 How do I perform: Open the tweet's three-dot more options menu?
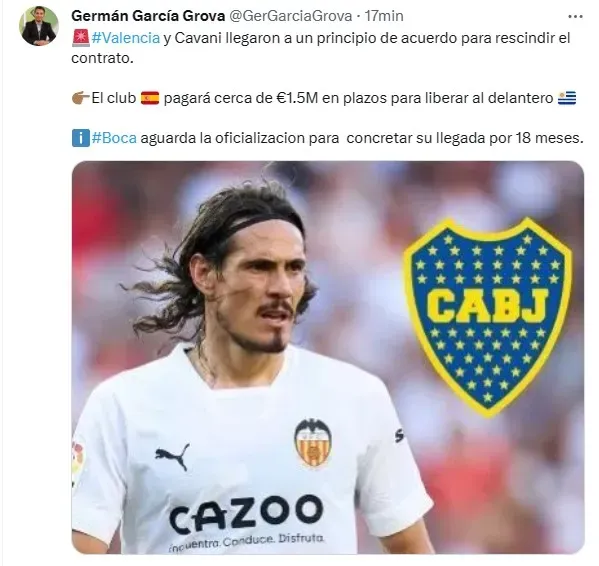point(575,16)
